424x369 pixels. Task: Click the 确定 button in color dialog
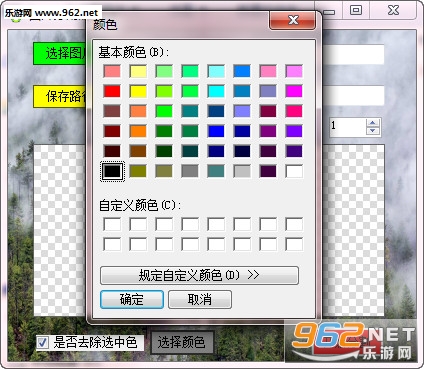[132, 299]
